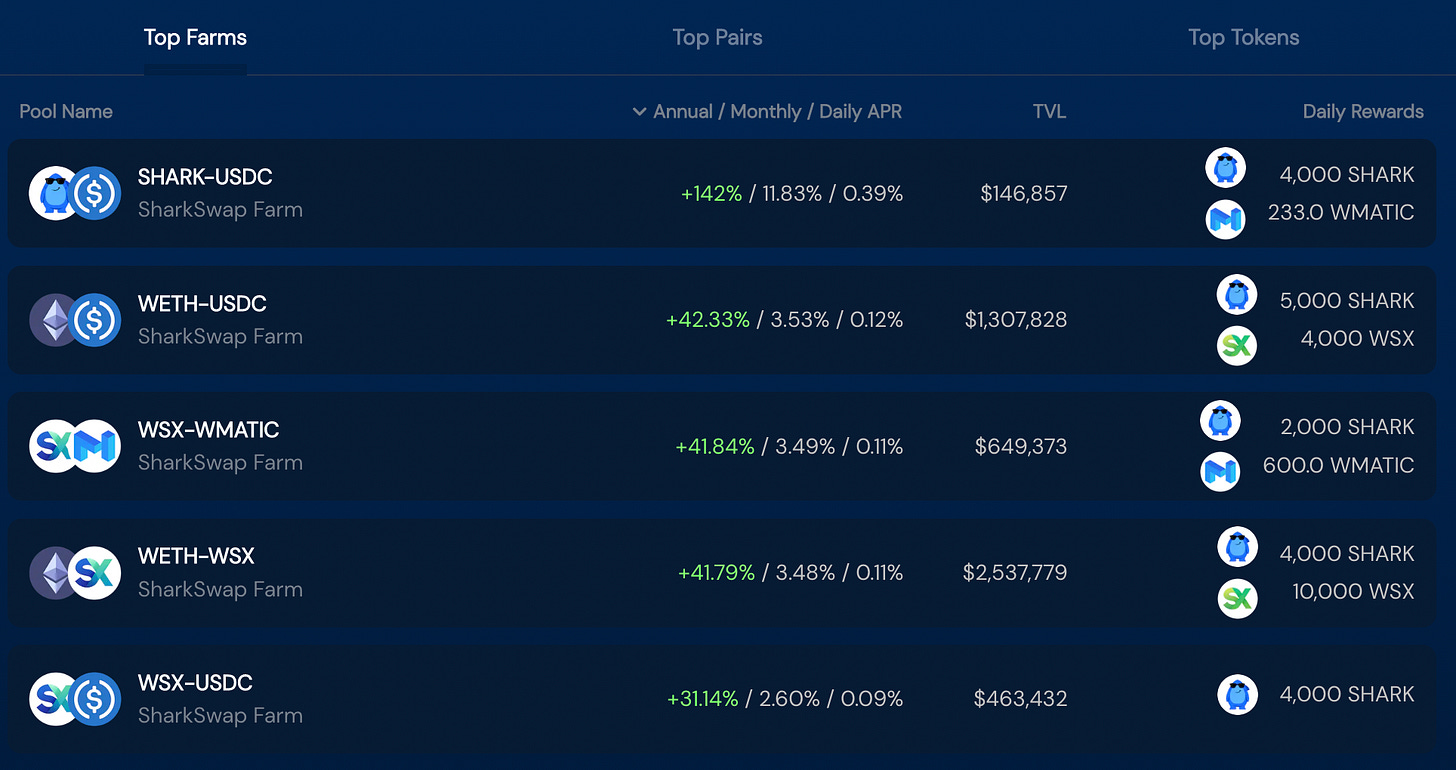Switch to the Top Farms tab
1456x770 pixels.
pyautogui.click(x=195, y=38)
